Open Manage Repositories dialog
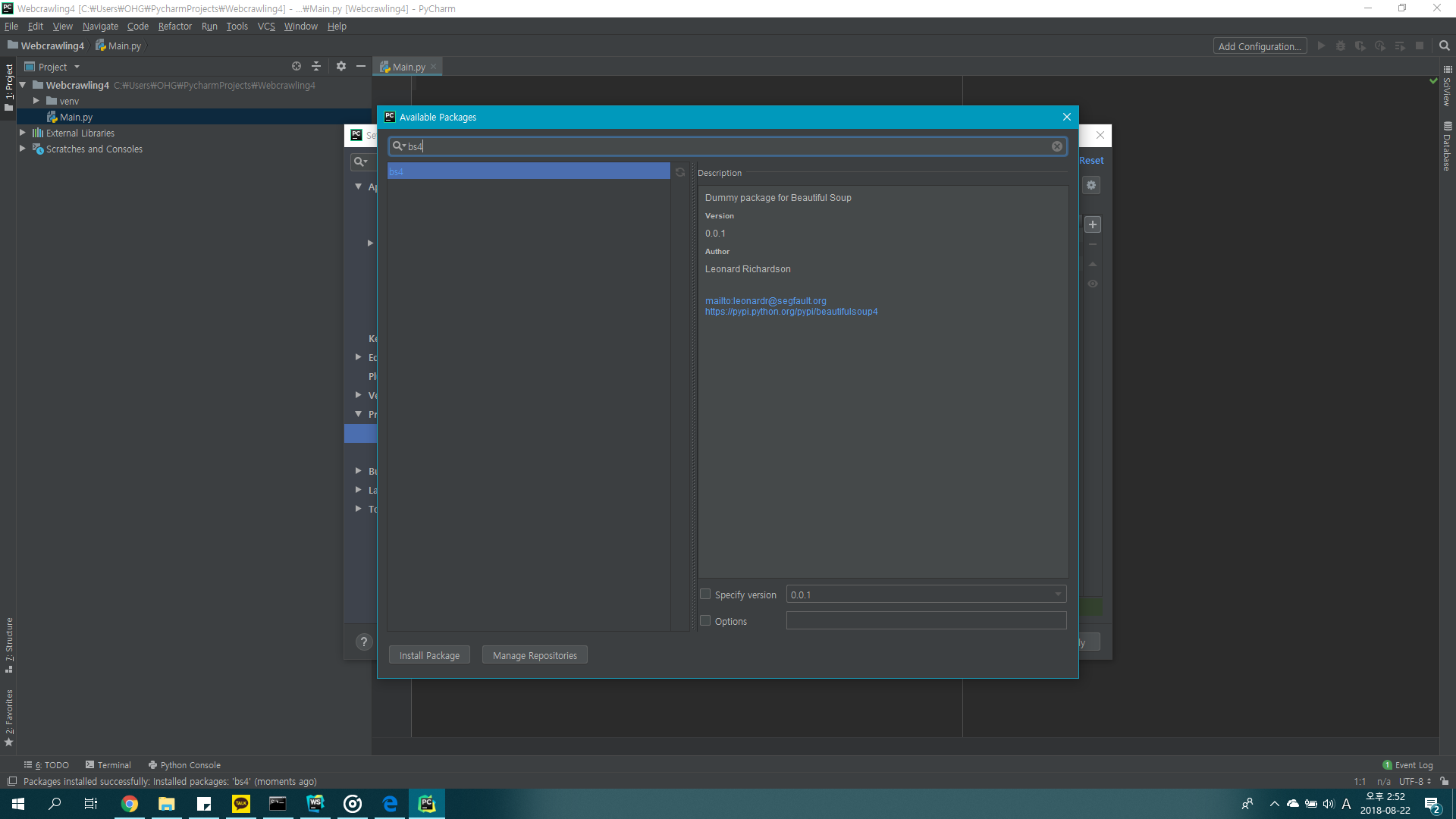The image size is (1456, 819). coord(535,655)
